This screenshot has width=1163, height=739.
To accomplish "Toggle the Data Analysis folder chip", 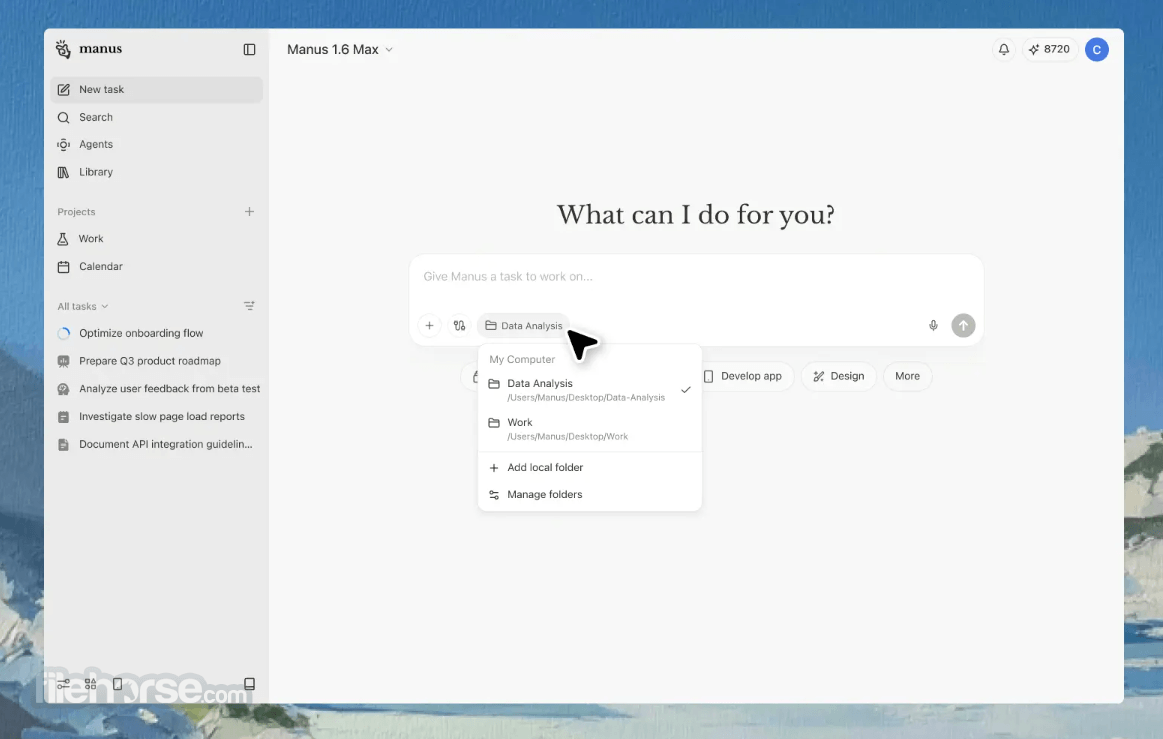I will pos(524,326).
